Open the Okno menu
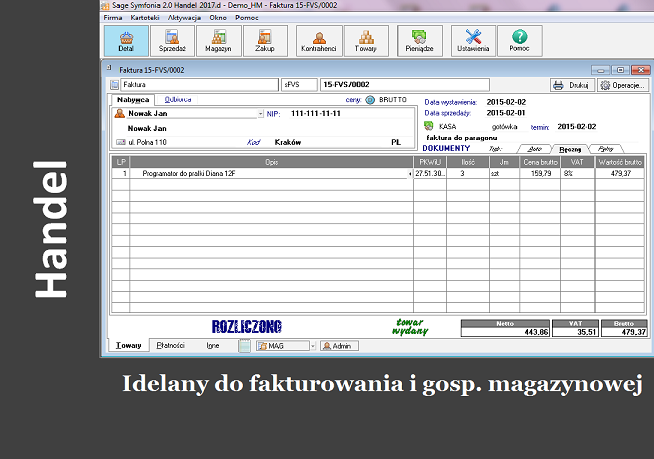654x459 pixels. pyautogui.click(x=218, y=18)
